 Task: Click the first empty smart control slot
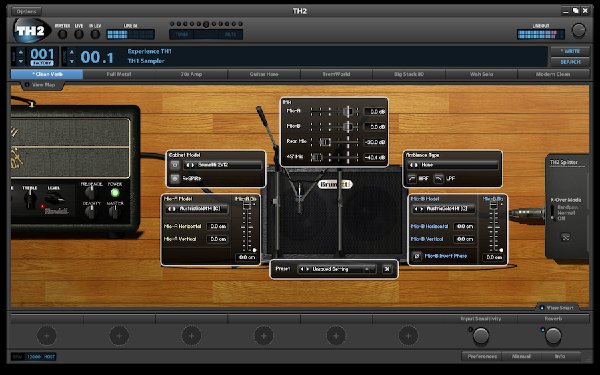(x=47, y=336)
